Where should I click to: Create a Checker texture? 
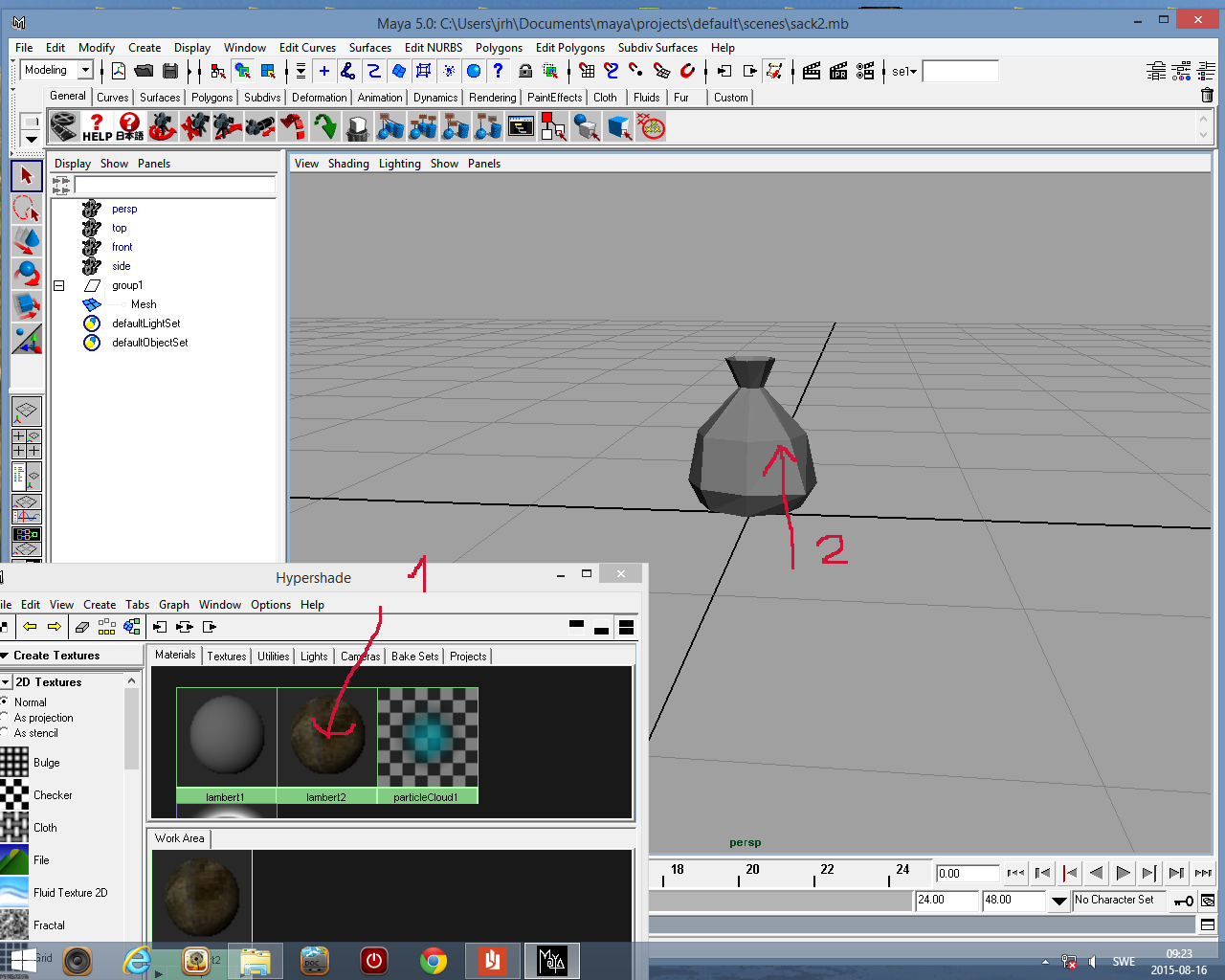click(x=36, y=795)
